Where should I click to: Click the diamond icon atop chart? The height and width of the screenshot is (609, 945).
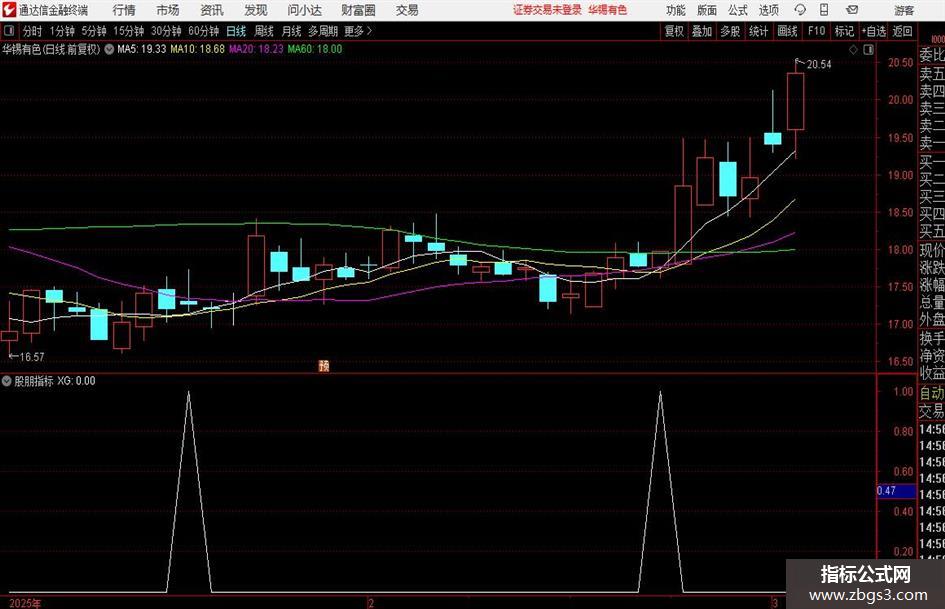[x=853, y=50]
